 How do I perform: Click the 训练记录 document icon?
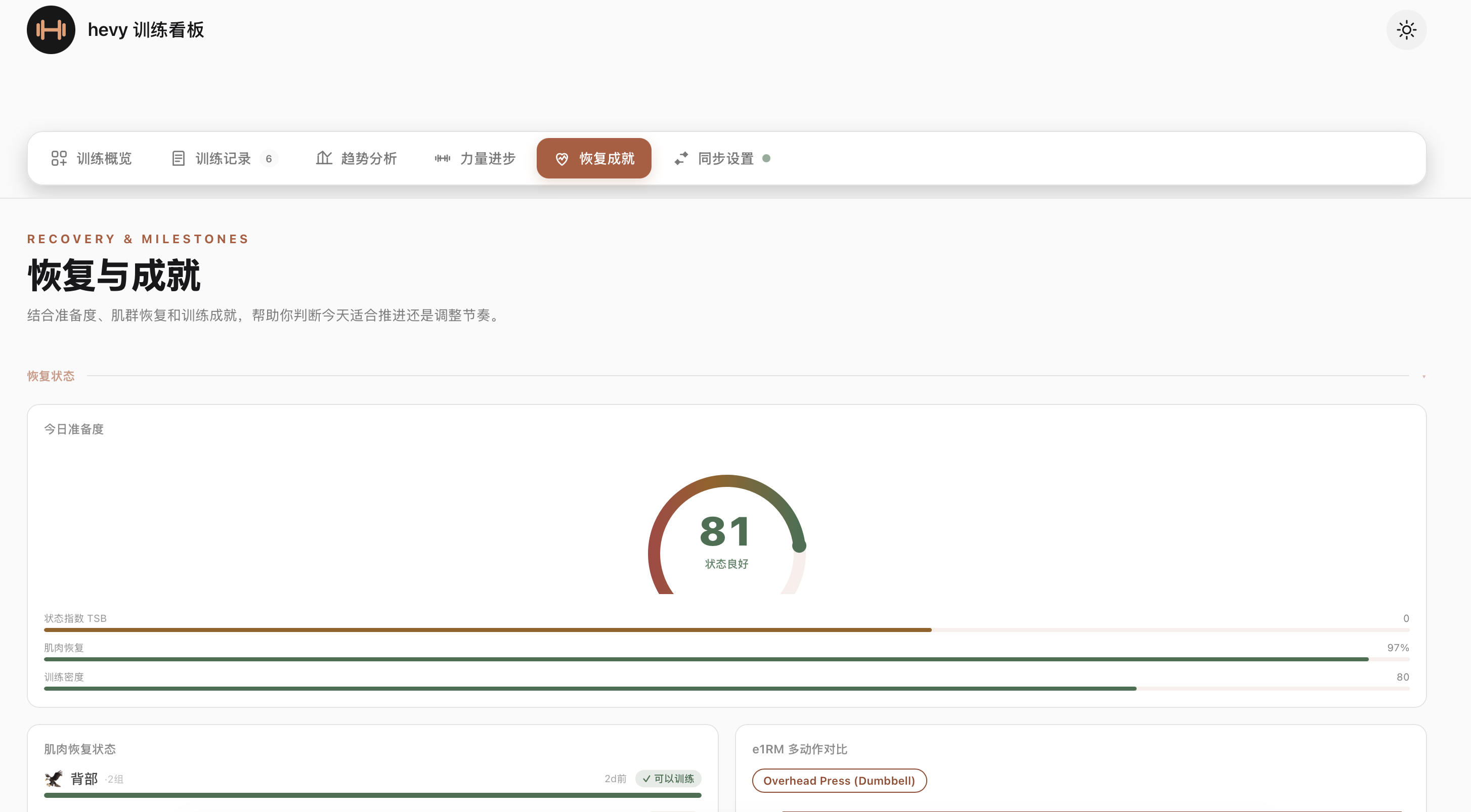coord(178,159)
